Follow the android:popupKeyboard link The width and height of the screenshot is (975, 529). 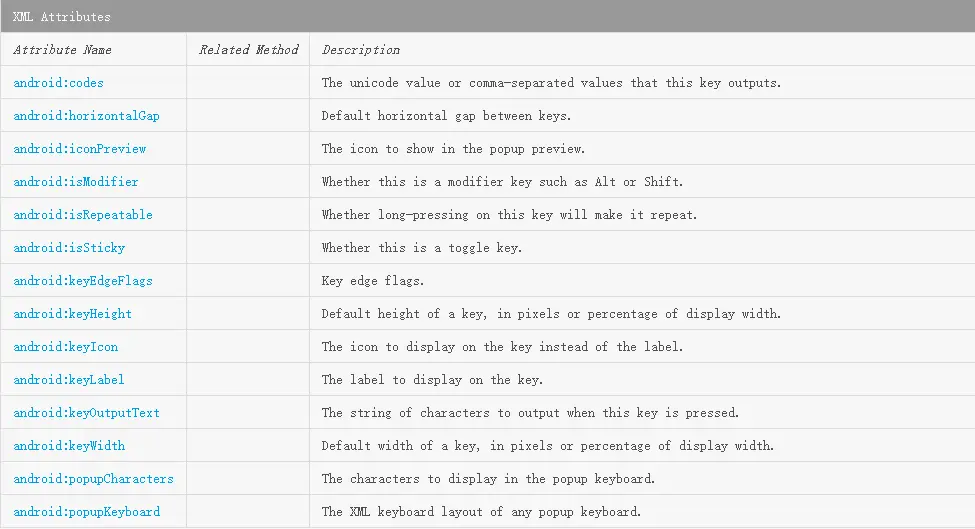click(x=86, y=512)
